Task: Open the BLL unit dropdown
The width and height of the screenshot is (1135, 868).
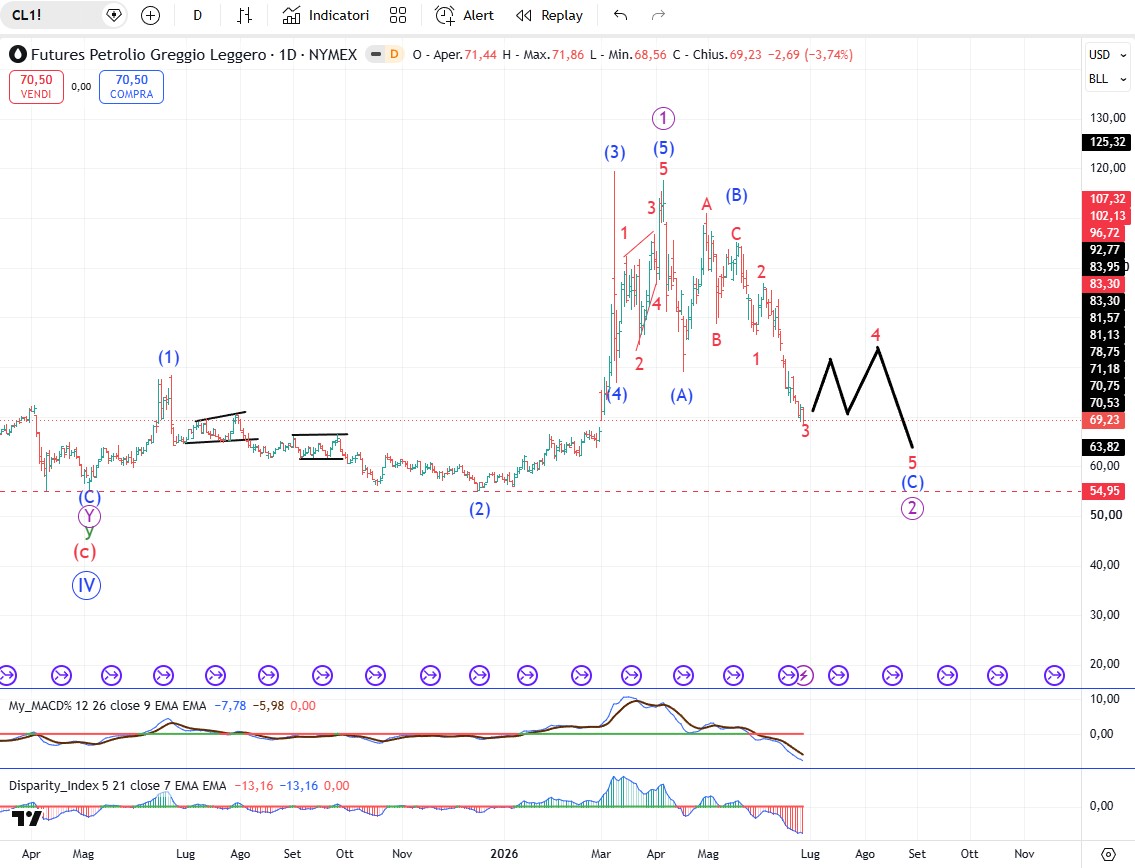Action: [1107, 79]
